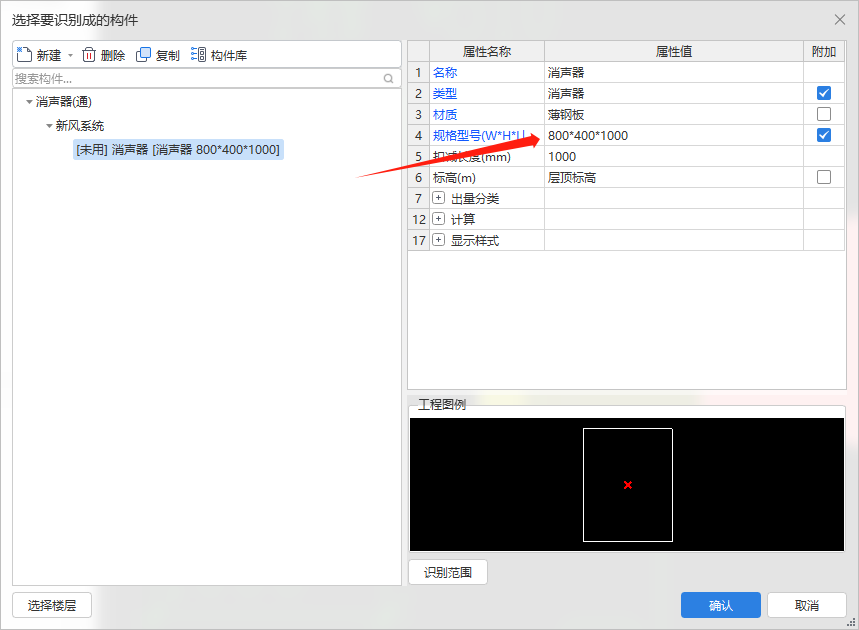This screenshot has height=630, width=859.
Task: Confirm with the 确认 button
Action: 720,605
